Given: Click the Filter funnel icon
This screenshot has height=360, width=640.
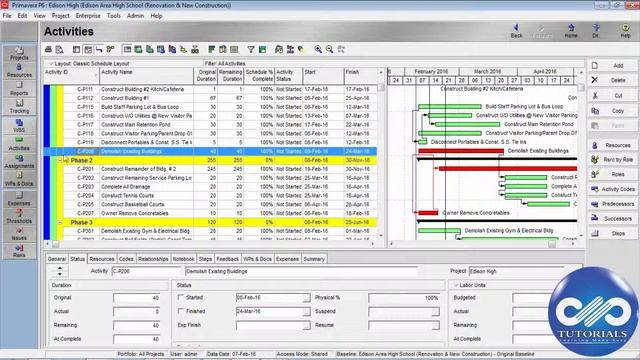Looking at the screenshot, I should coord(251,49).
